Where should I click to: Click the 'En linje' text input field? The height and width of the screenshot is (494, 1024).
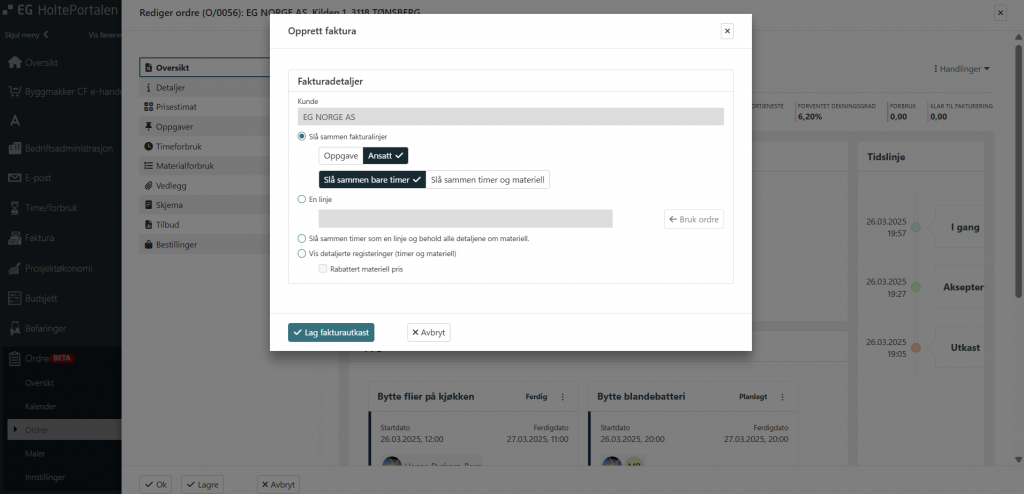(x=465, y=219)
